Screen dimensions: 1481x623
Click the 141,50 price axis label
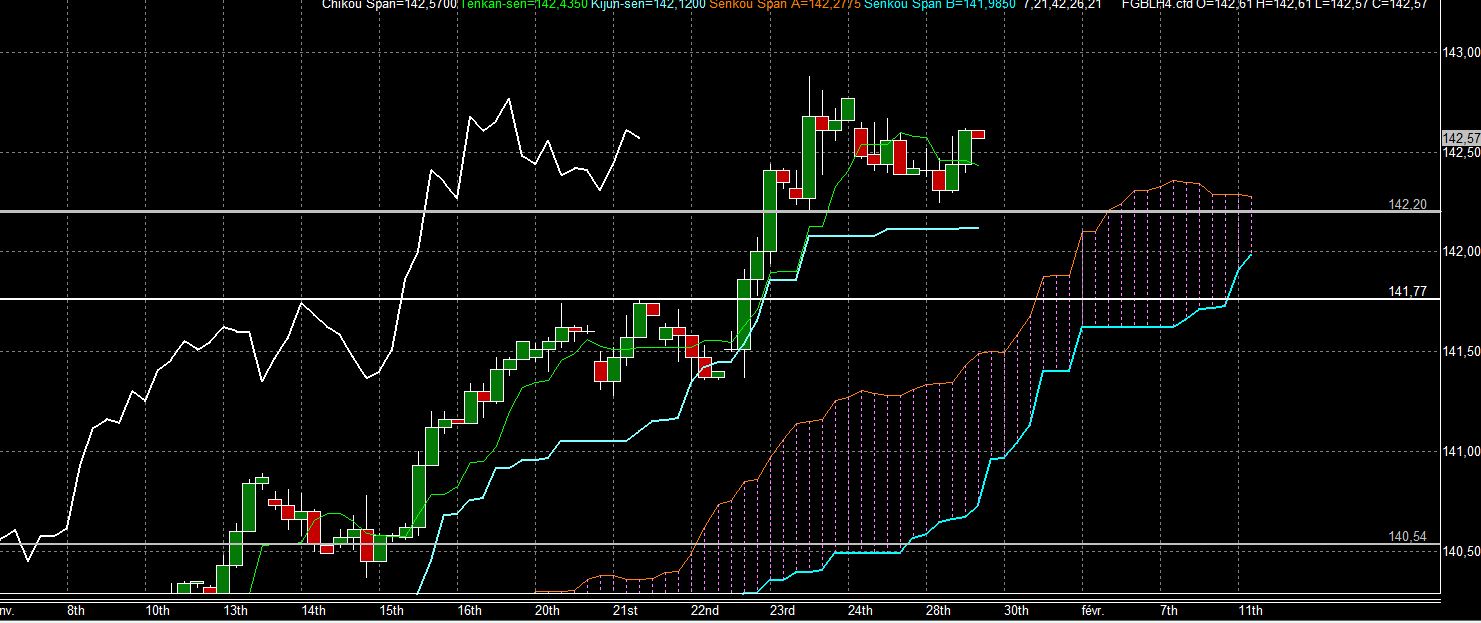(1461, 351)
